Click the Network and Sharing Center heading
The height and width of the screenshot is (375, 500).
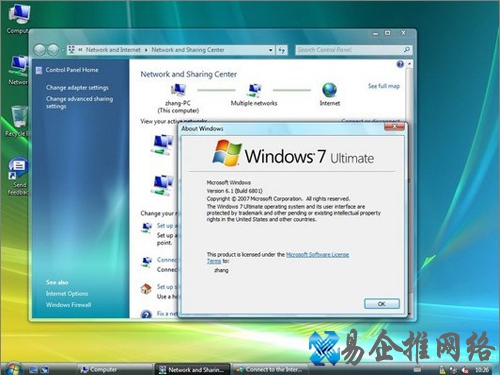188,74
